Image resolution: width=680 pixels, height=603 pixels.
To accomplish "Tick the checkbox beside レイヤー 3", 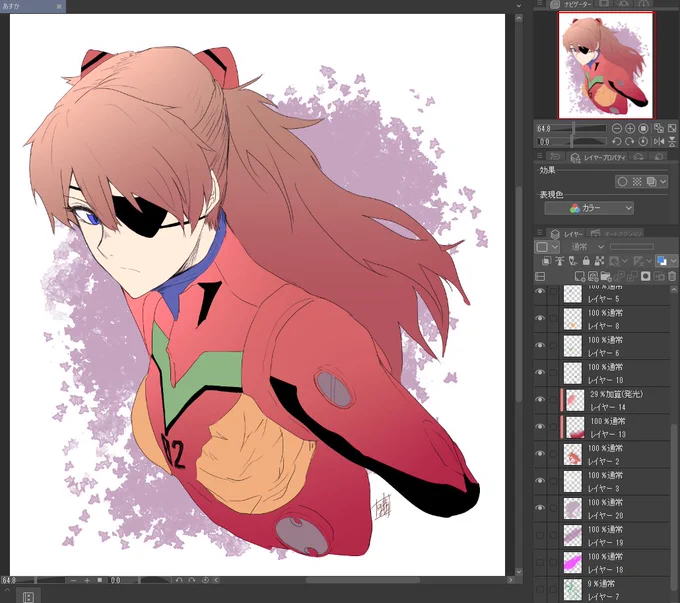I will (553, 481).
